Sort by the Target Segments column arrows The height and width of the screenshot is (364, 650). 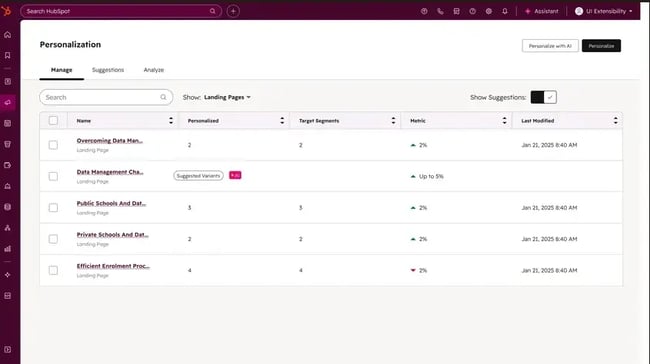[x=393, y=121]
